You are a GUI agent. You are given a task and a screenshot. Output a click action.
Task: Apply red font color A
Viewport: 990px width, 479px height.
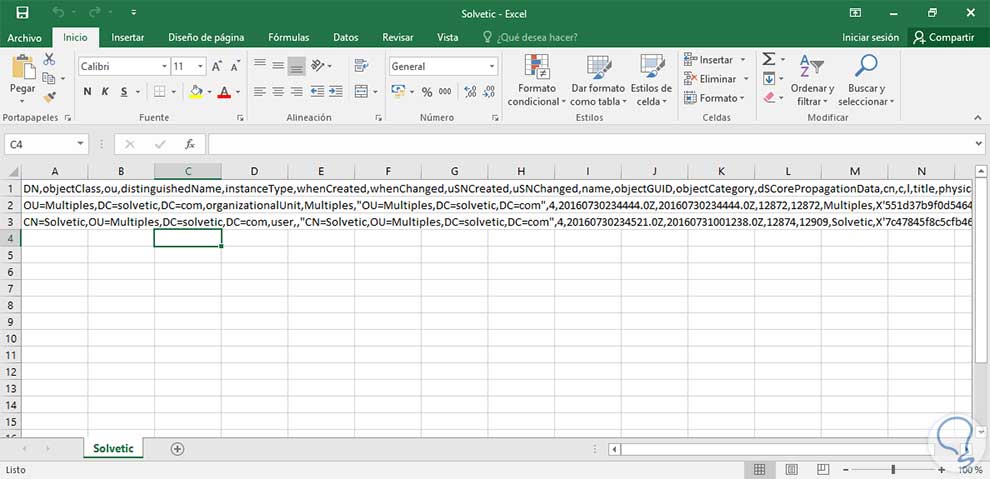pos(224,92)
